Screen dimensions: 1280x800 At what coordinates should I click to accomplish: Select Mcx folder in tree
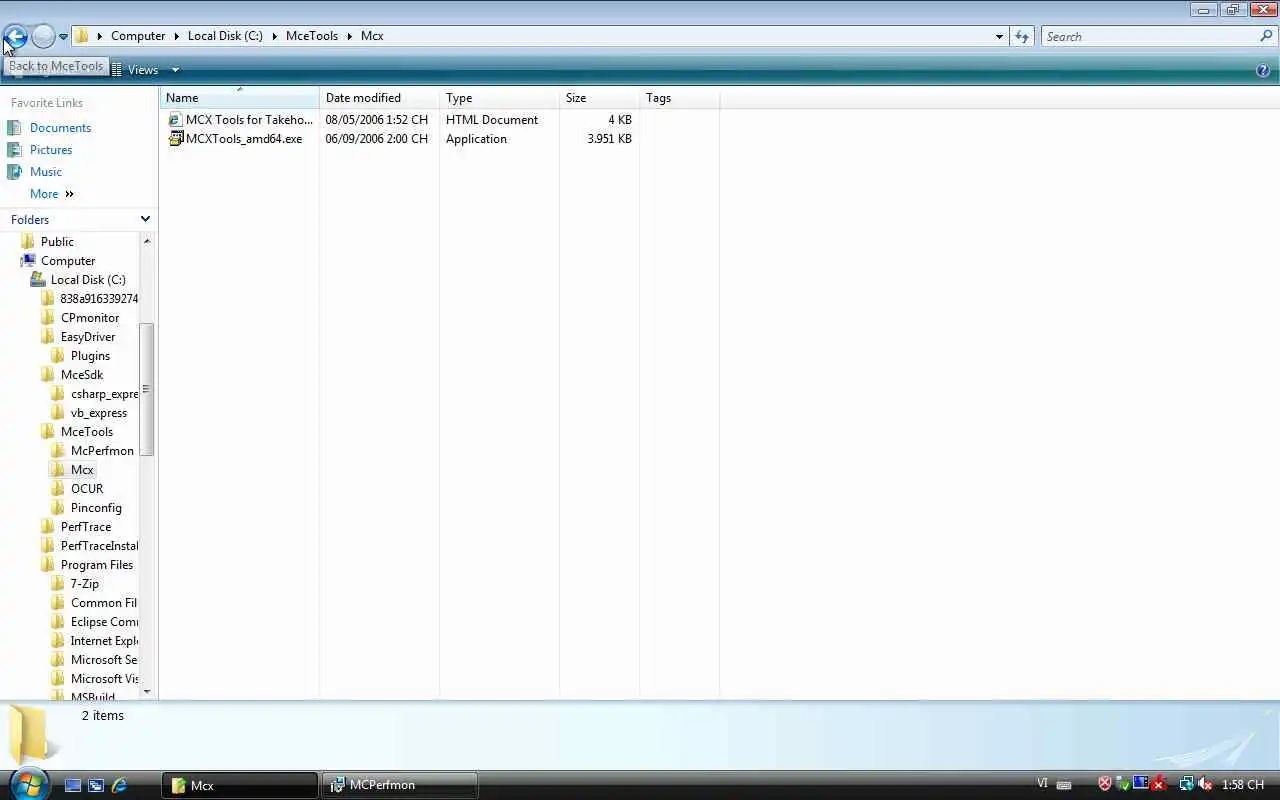[82, 470]
